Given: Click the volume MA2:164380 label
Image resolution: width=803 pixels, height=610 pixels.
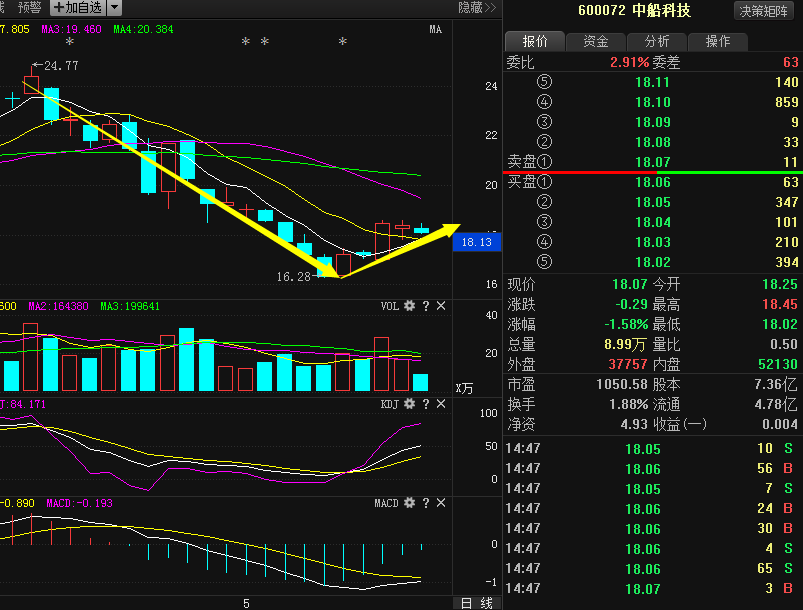Looking at the screenshot, I should coord(58,306).
